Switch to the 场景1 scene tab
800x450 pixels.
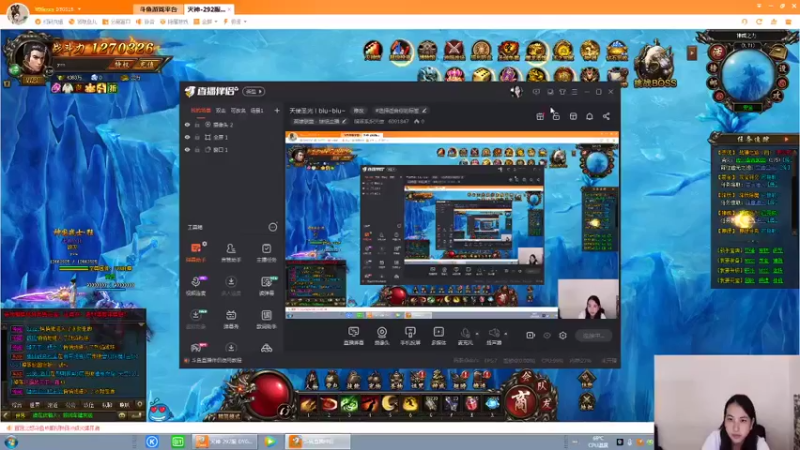coord(257,110)
